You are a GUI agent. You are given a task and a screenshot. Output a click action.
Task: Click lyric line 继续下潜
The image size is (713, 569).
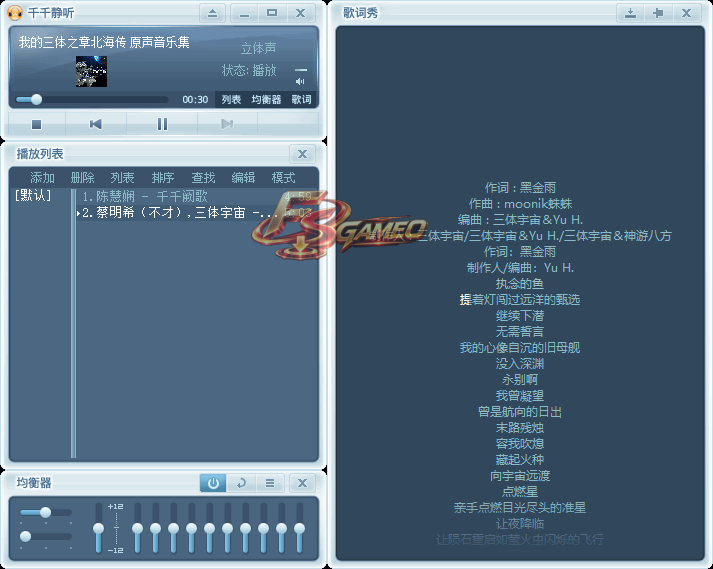[x=520, y=316]
